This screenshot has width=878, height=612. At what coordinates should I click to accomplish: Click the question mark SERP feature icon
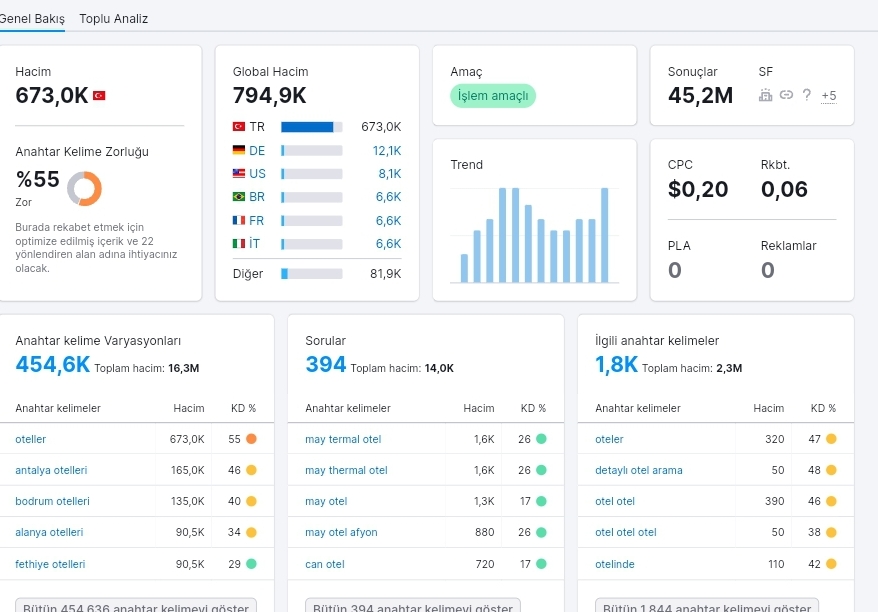coord(806,95)
